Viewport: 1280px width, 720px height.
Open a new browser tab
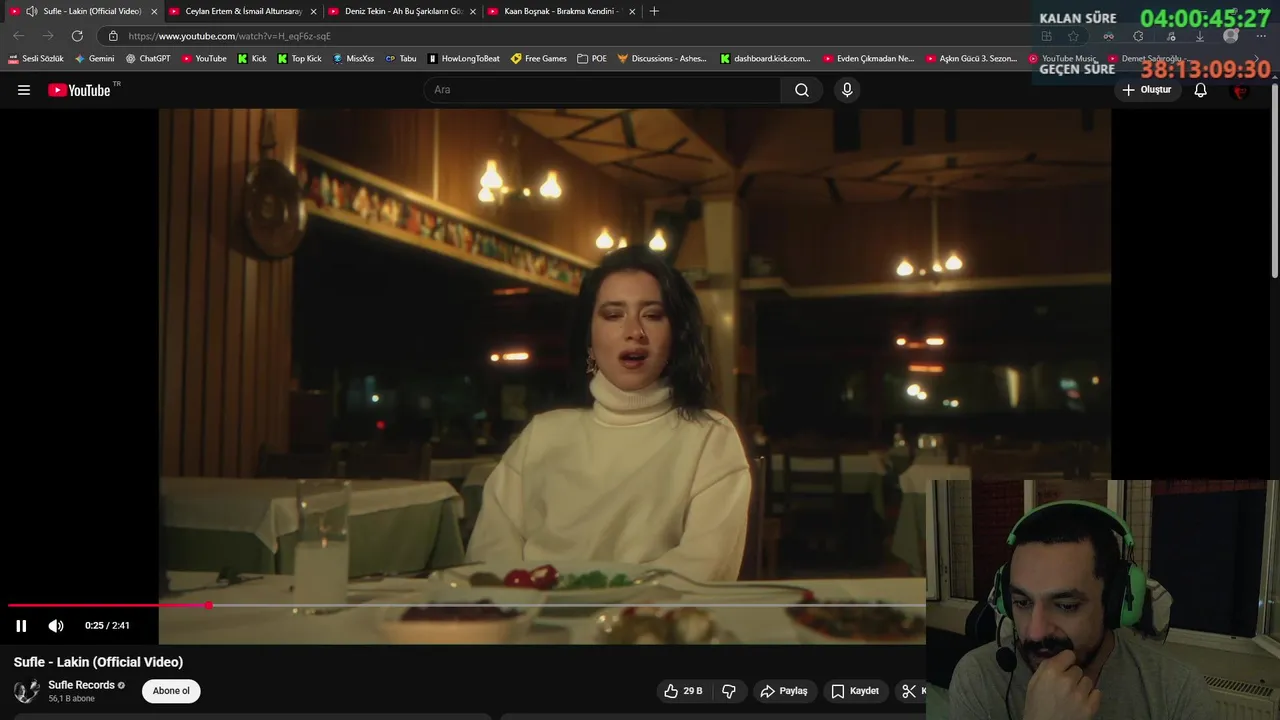coord(654,11)
